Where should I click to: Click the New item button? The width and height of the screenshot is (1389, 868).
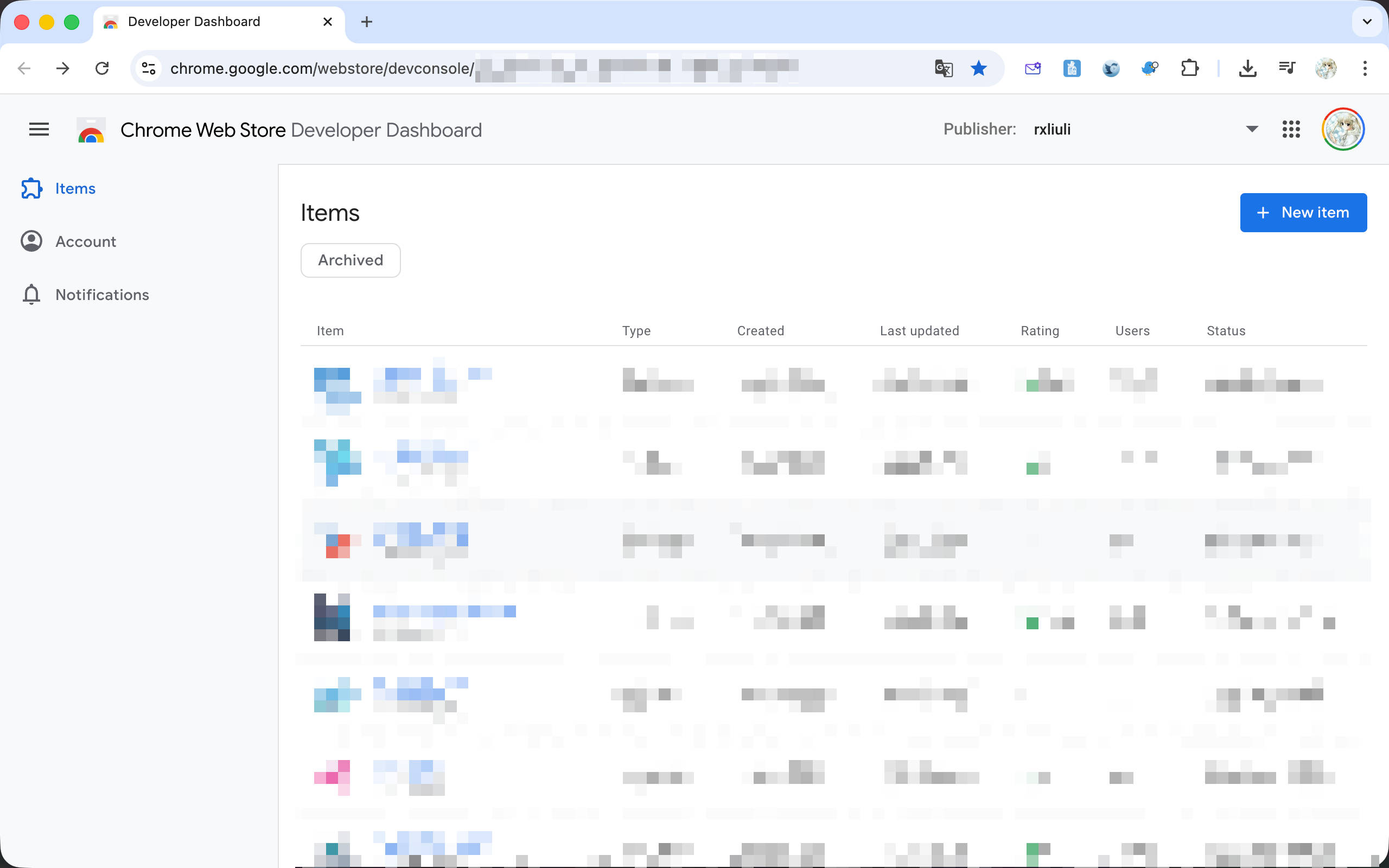tap(1303, 213)
